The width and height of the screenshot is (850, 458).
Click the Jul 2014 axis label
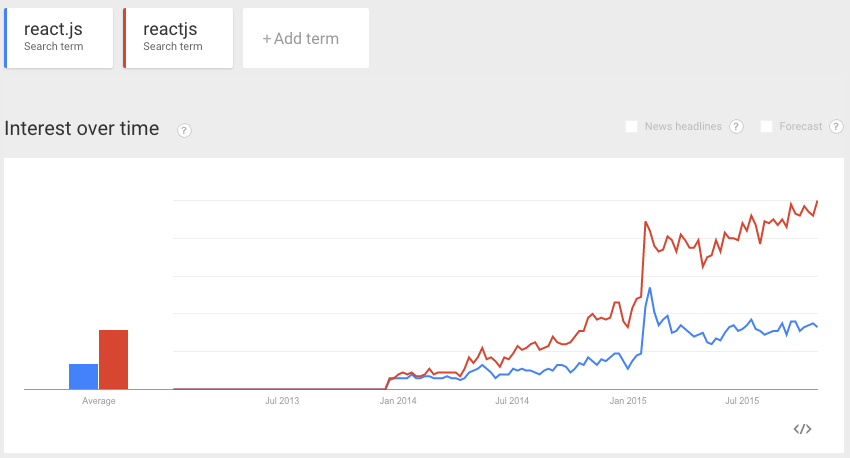(512, 401)
